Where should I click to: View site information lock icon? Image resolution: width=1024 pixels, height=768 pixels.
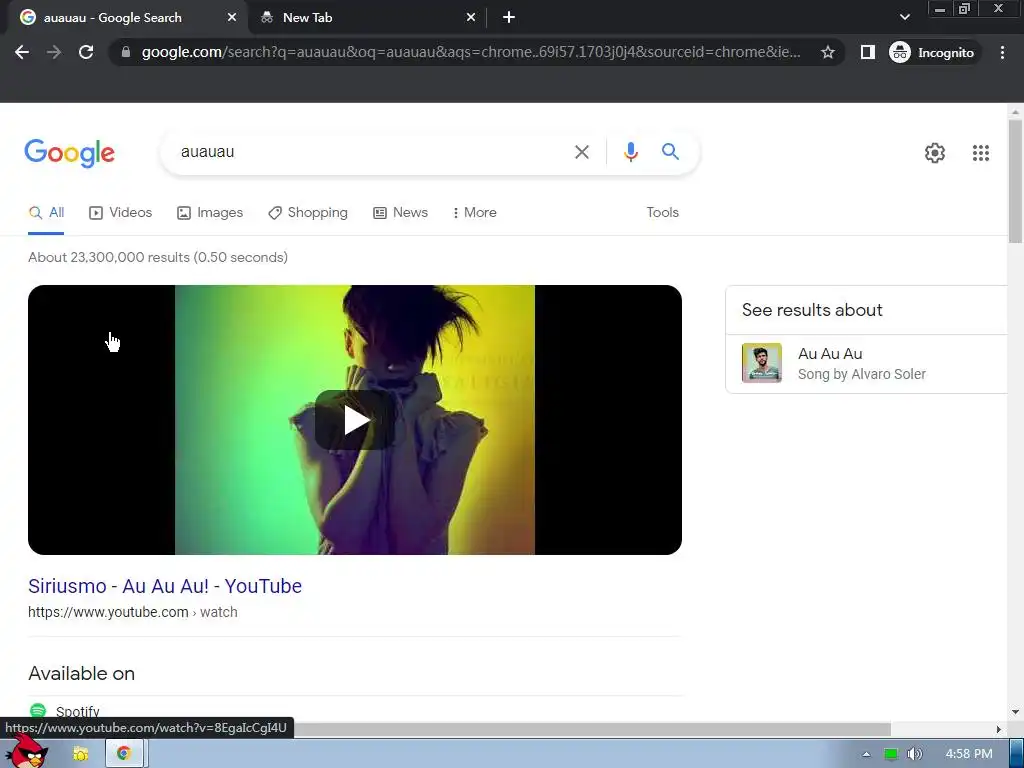(x=126, y=52)
